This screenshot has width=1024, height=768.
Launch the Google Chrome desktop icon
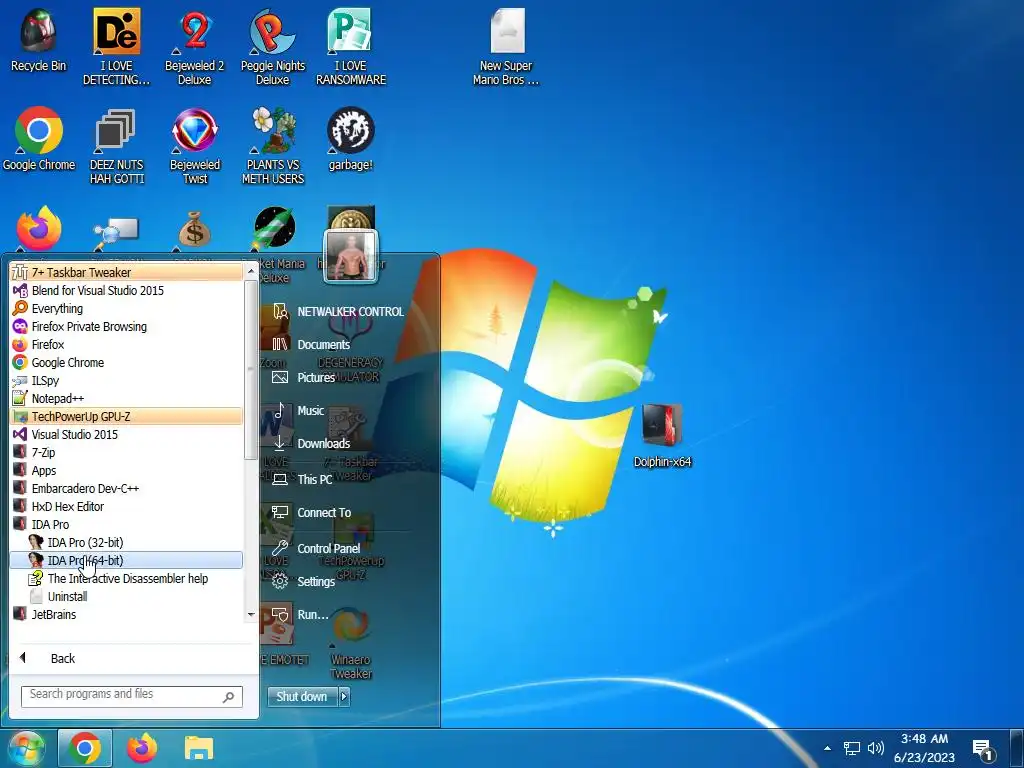(39, 138)
